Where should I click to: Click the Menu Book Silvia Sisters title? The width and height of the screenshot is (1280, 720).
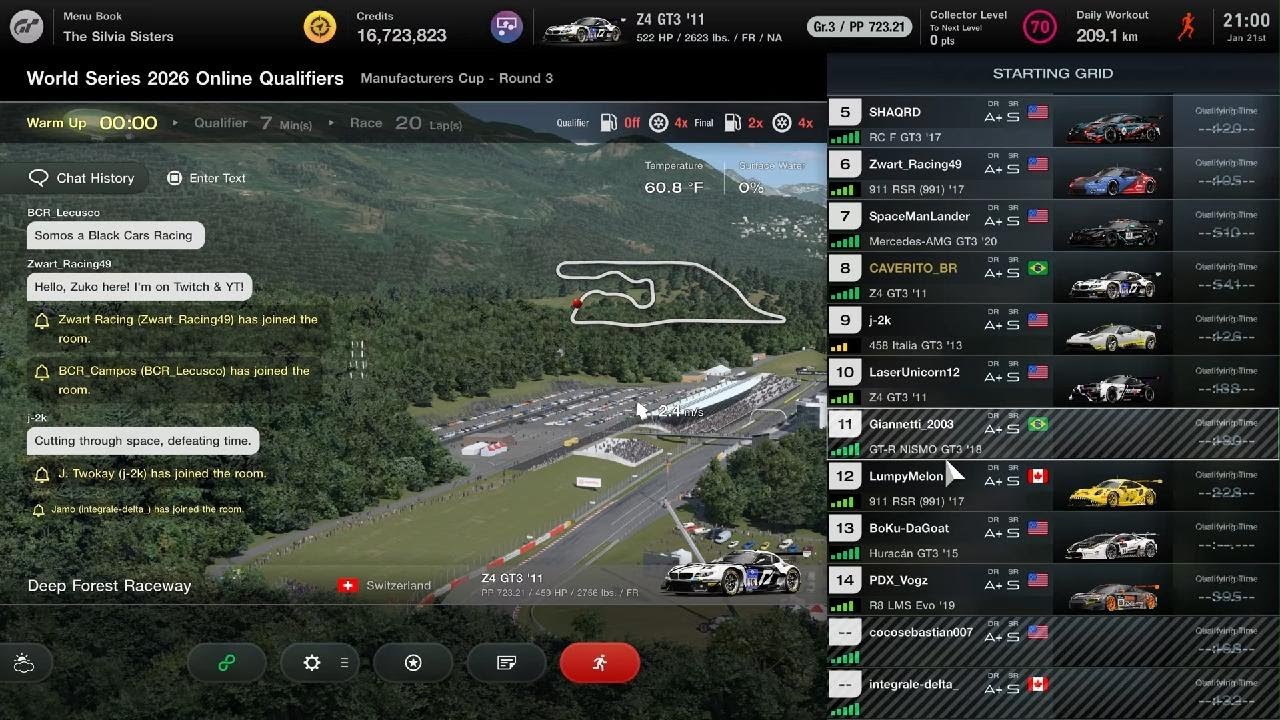[118, 28]
